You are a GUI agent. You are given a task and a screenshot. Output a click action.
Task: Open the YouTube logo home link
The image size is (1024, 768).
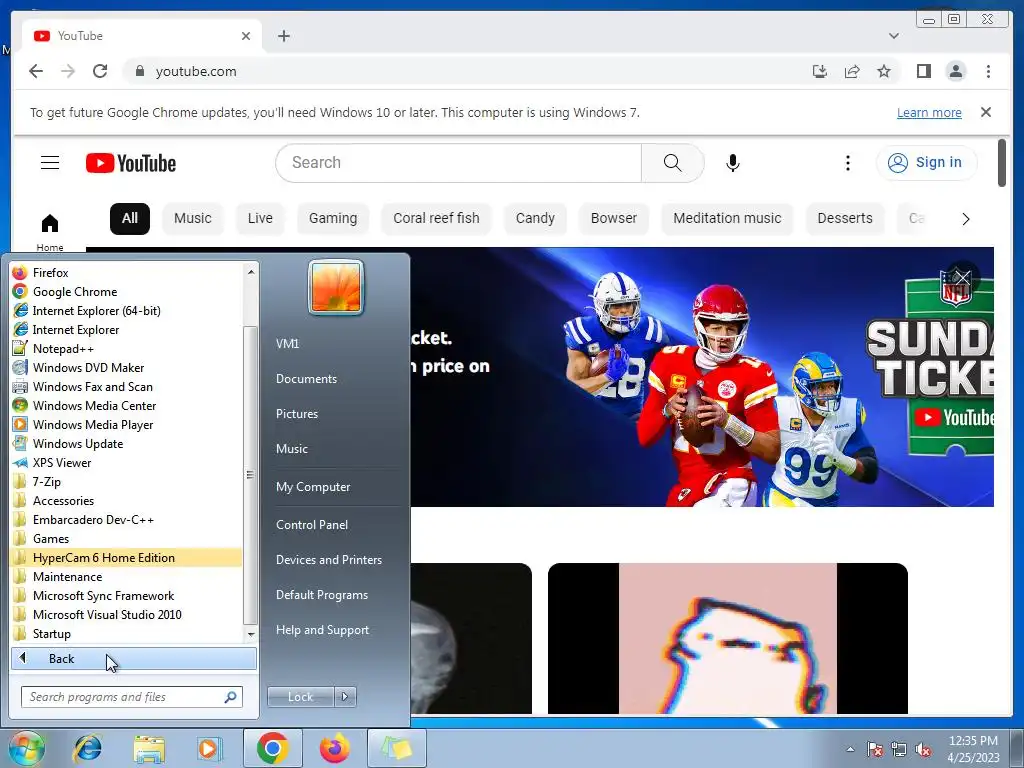pyautogui.click(x=131, y=163)
